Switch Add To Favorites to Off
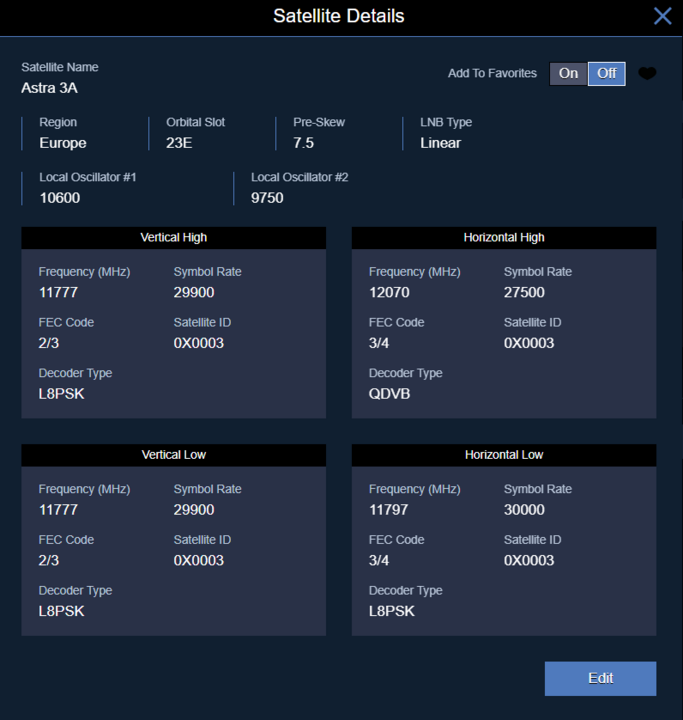Viewport: 683px width, 720px height. pyautogui.click(x=606, y=73)
